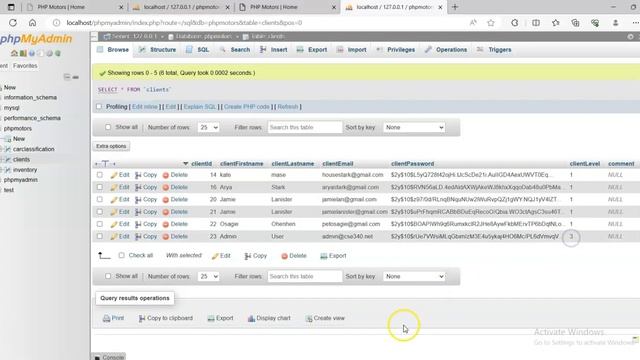Open the Browse tab

[x=113, y=50]
